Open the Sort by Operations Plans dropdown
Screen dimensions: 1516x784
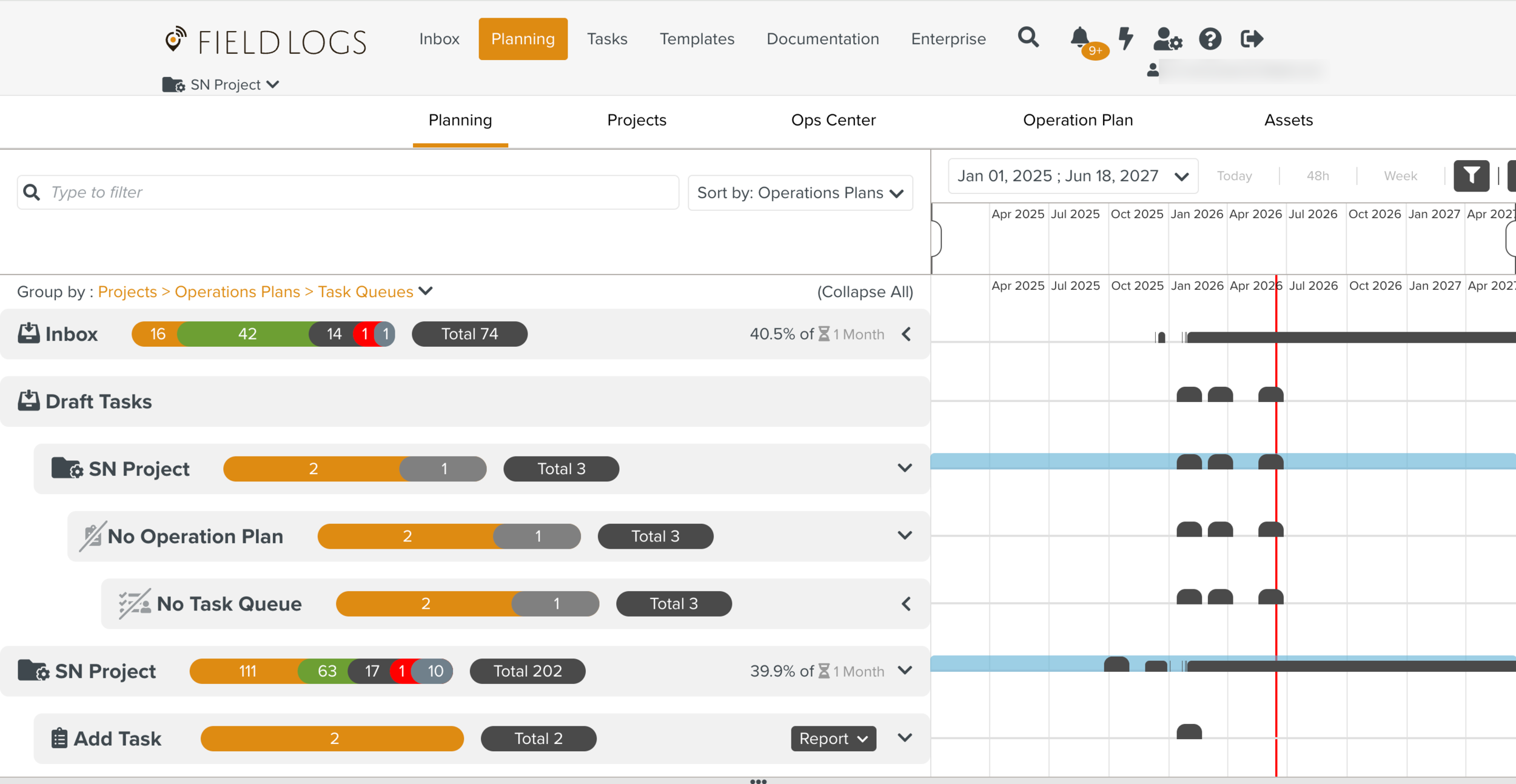click(x=800, y=193)
